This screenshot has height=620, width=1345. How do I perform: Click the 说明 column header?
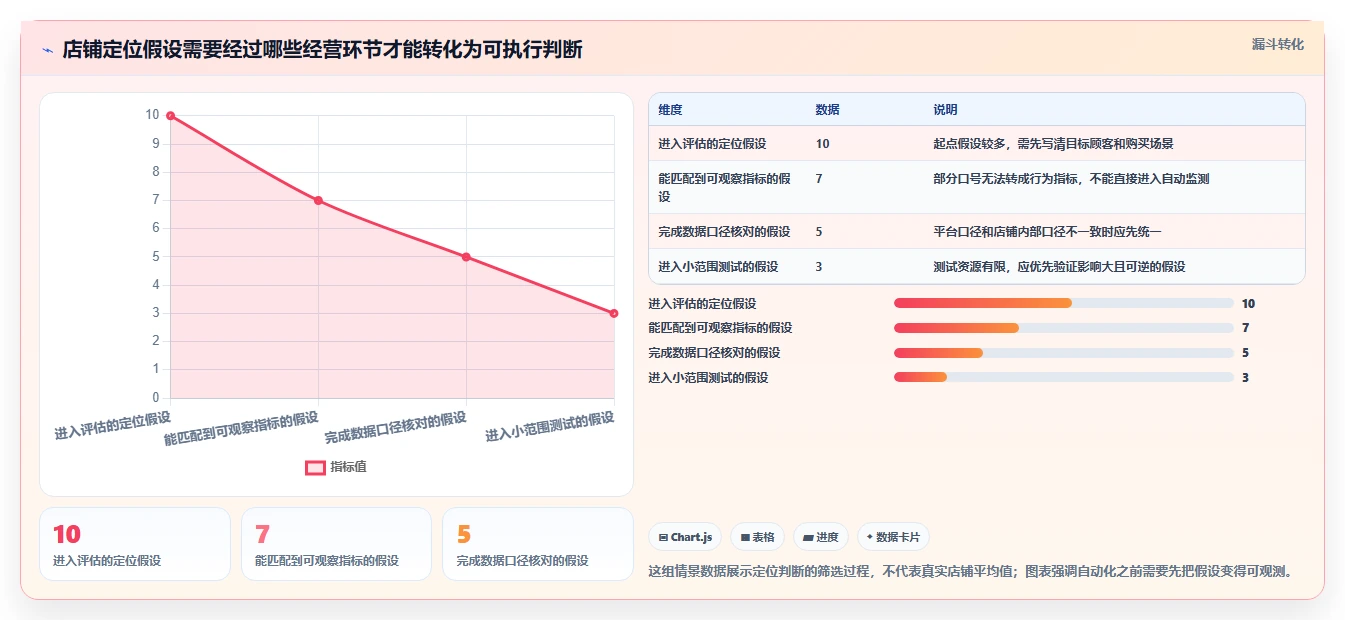(945, 110)
